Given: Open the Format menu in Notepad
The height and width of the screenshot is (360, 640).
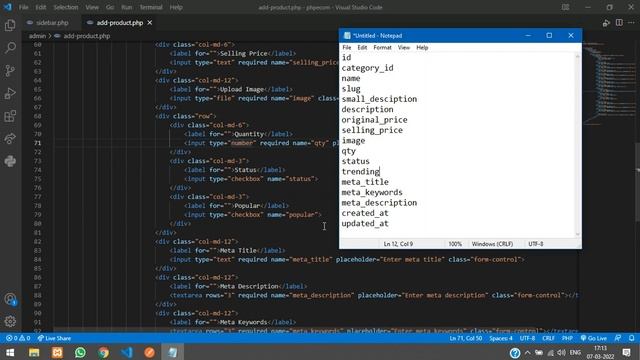Looking at the screenshot, I should point(382,48).
